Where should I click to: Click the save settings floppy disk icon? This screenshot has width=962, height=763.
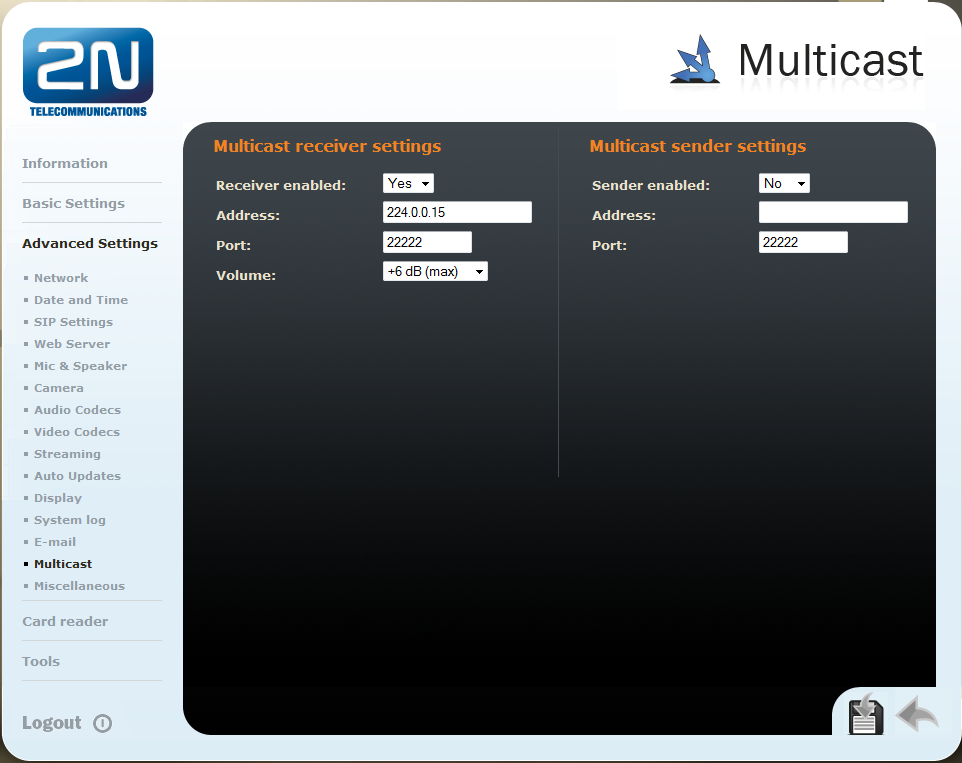tap(866, 714)
